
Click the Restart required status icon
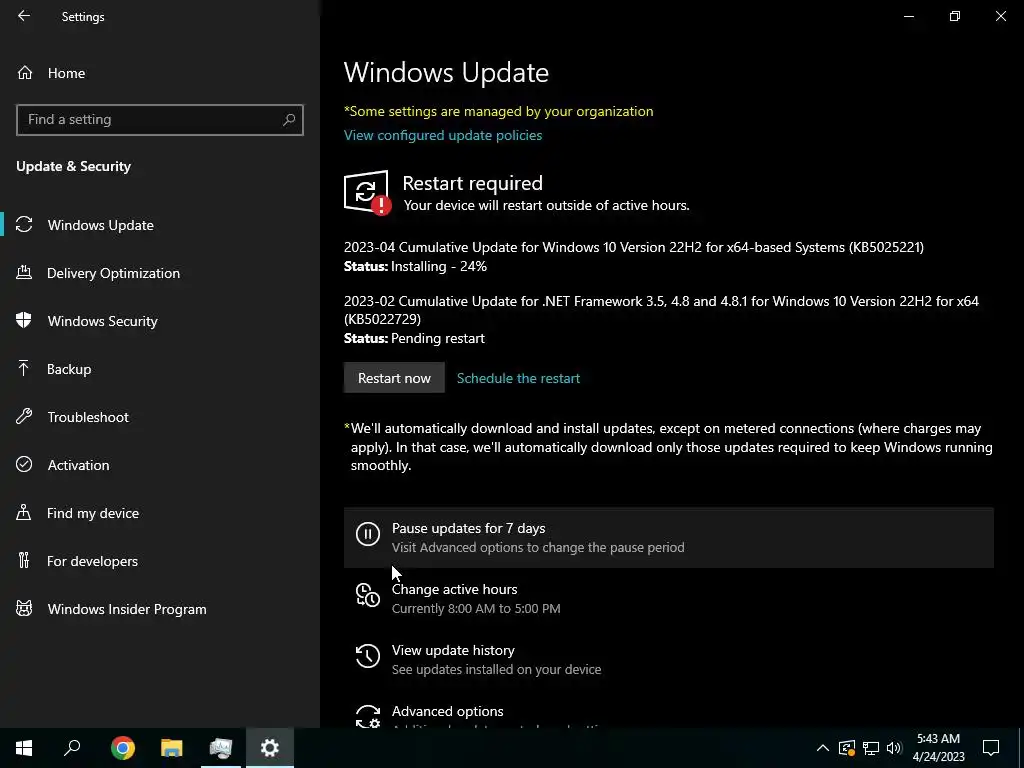[x=368, y=192]
